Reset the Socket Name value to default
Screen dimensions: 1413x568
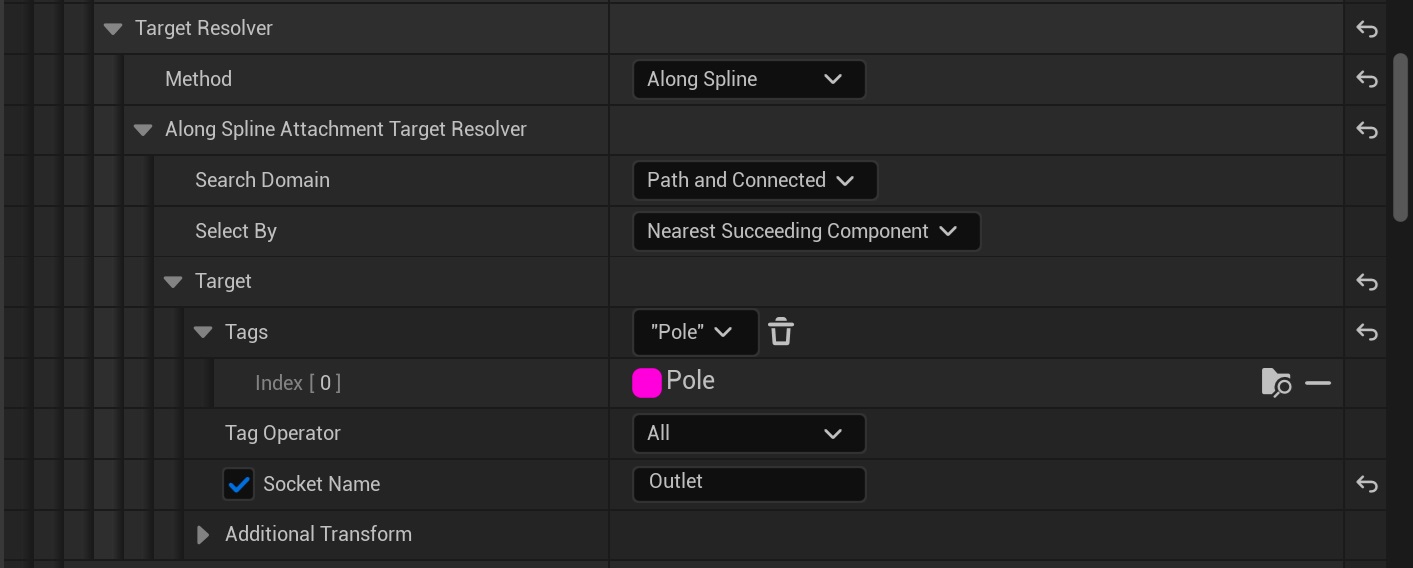pos(1366,484)
